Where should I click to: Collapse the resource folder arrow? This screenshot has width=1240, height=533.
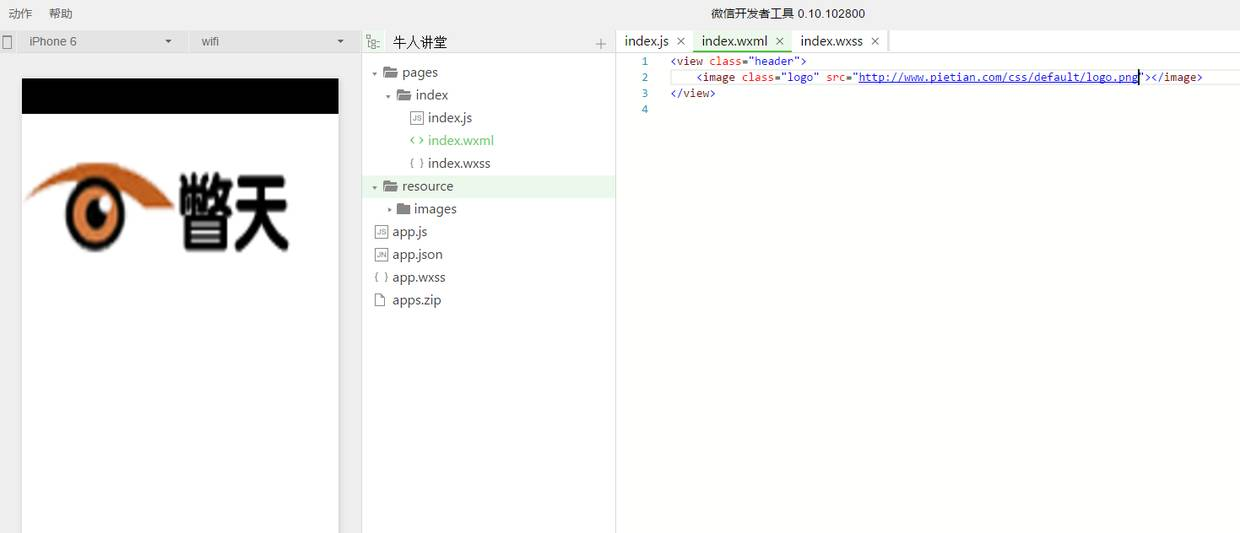click(375, 187)
